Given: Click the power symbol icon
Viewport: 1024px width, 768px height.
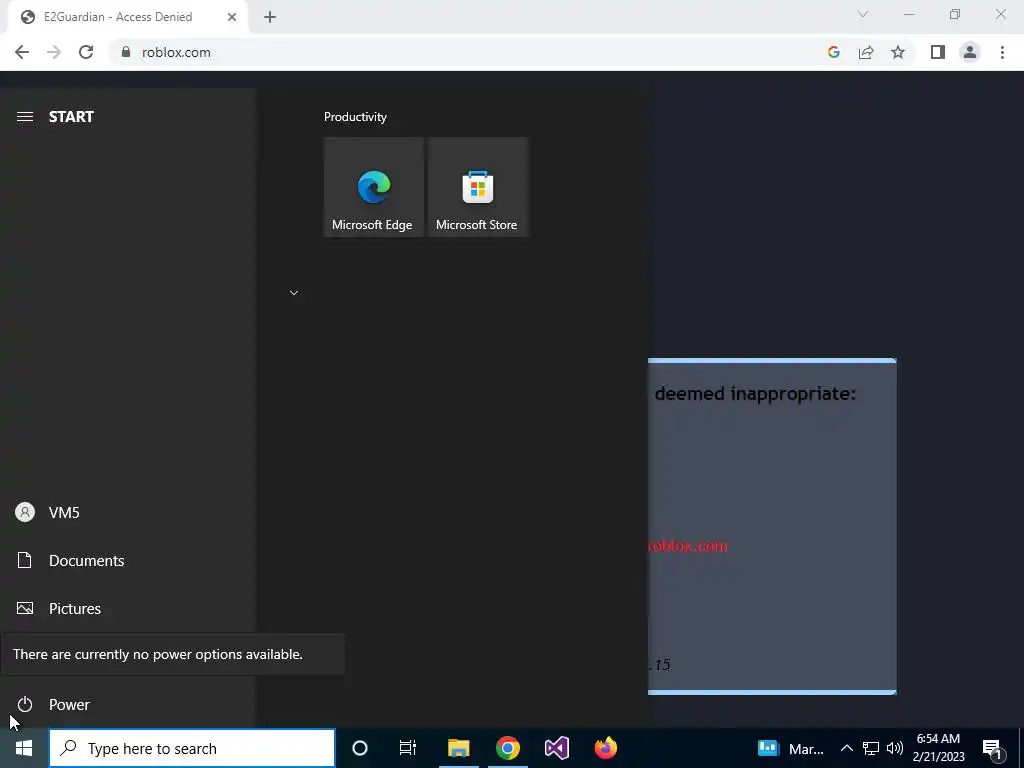Looking at the screenshot, I should pos(25,705).
